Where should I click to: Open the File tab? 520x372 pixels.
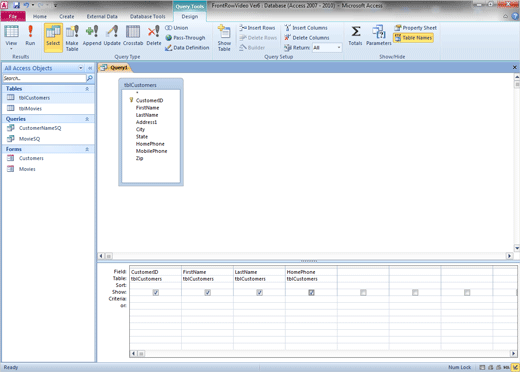click(13, 16)
